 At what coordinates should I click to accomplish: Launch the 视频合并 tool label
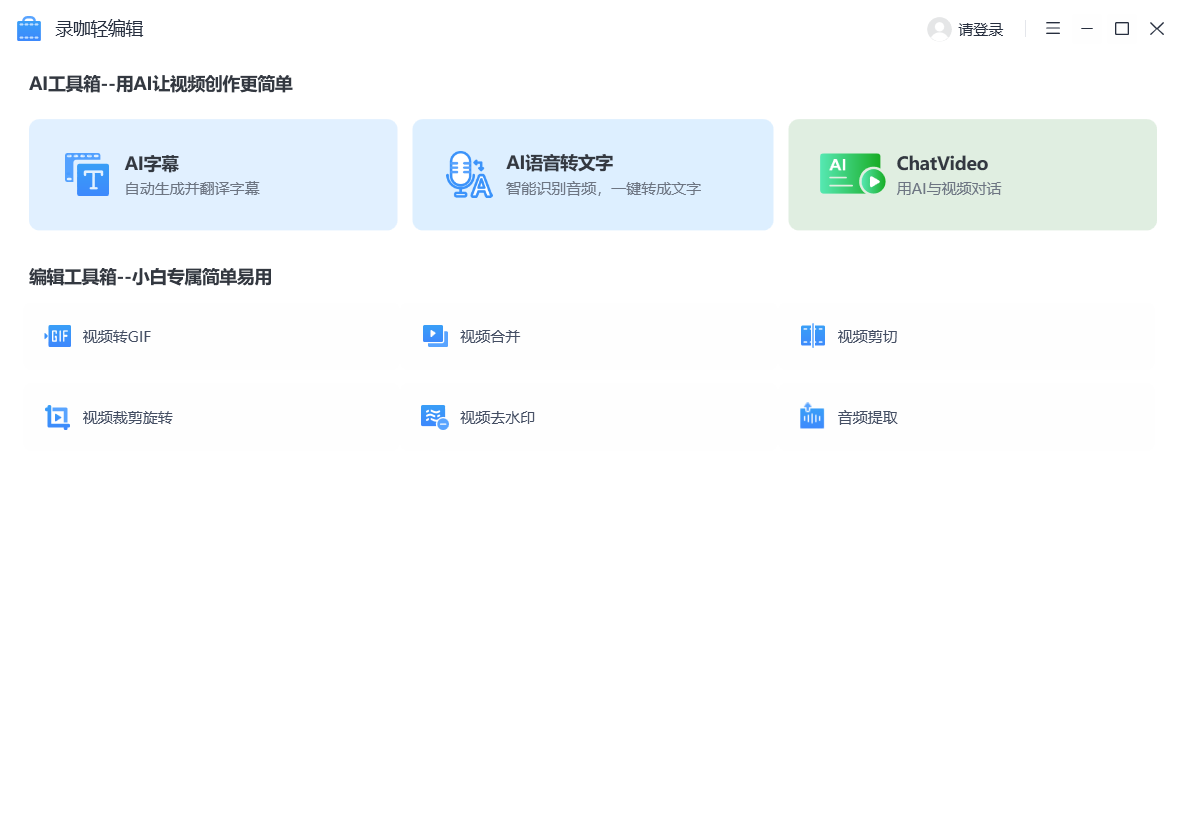point(490,337)
